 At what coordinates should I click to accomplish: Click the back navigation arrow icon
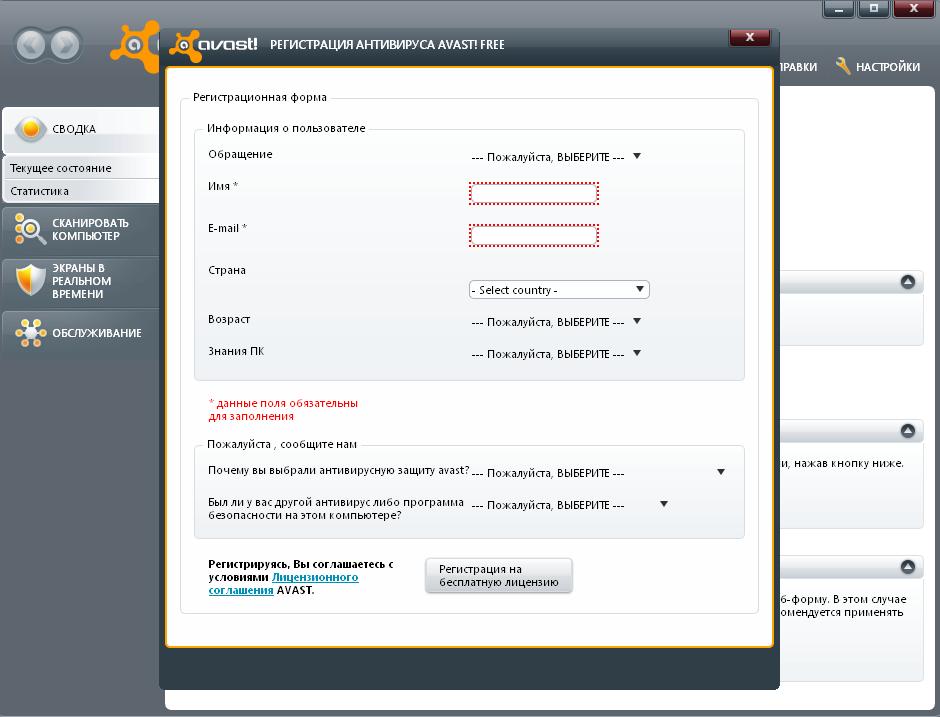(31, 45)
